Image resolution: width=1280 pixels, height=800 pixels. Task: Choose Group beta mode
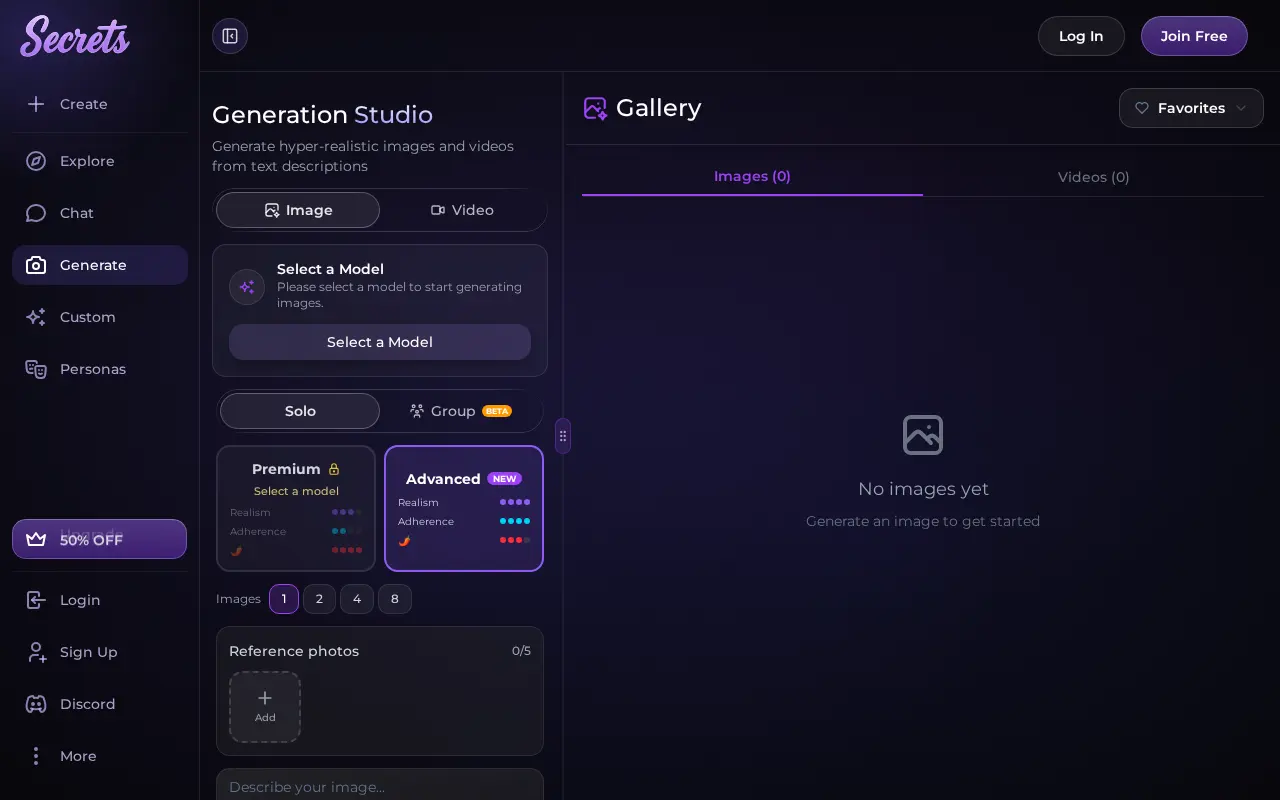tap(461, 411)
